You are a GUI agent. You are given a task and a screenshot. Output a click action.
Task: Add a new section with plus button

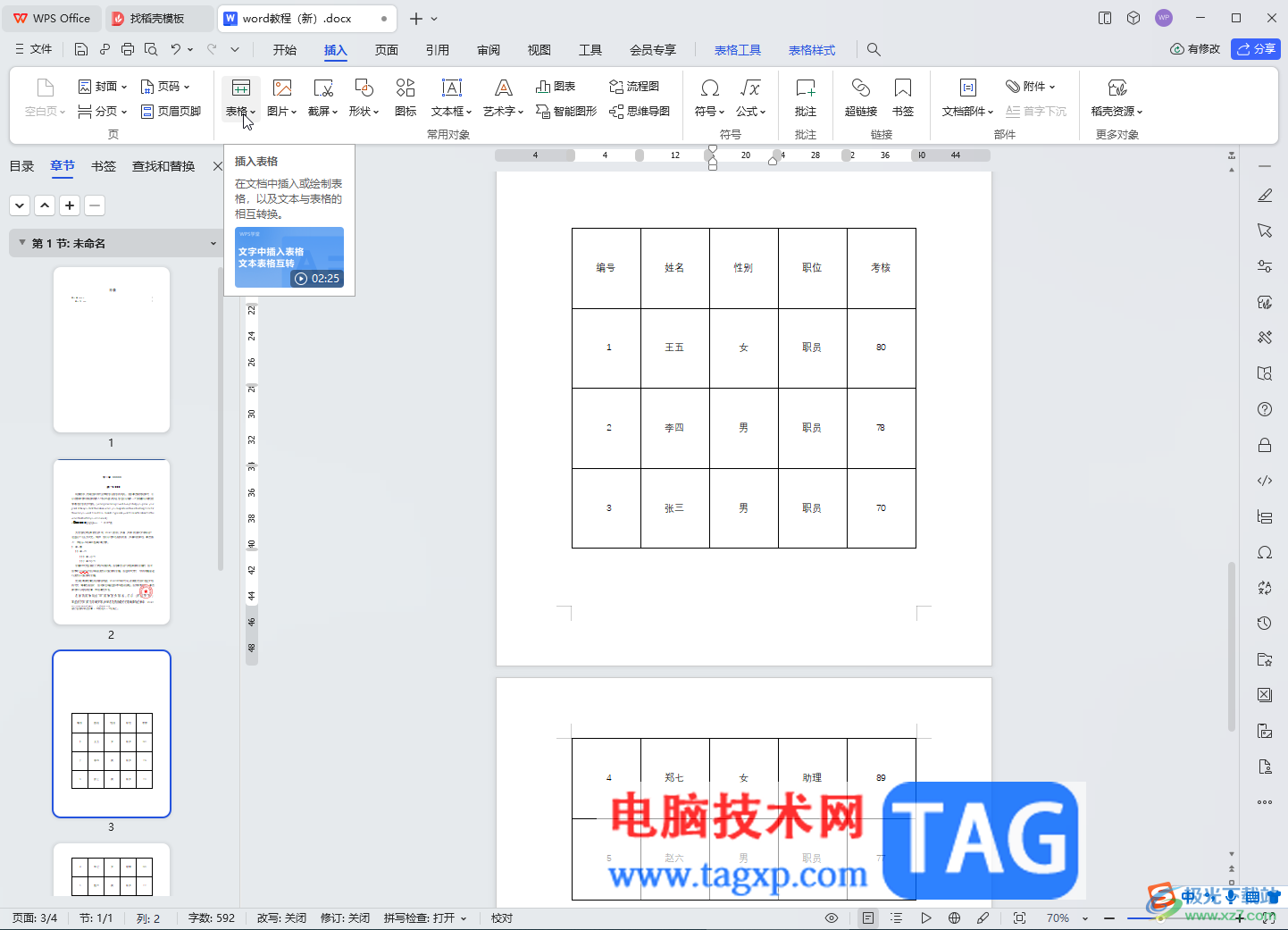[x=70, y=205]
